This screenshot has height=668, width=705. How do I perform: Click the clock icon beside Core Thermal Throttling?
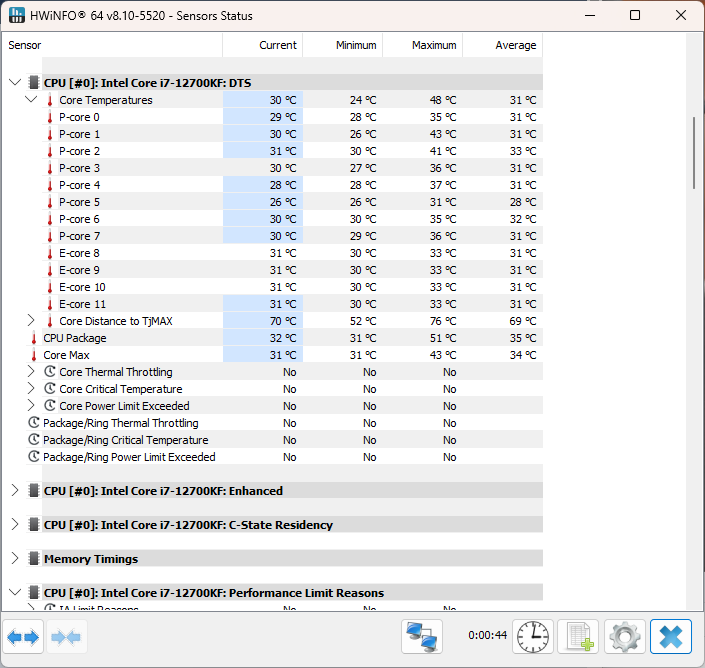click(x=50, y=372)
